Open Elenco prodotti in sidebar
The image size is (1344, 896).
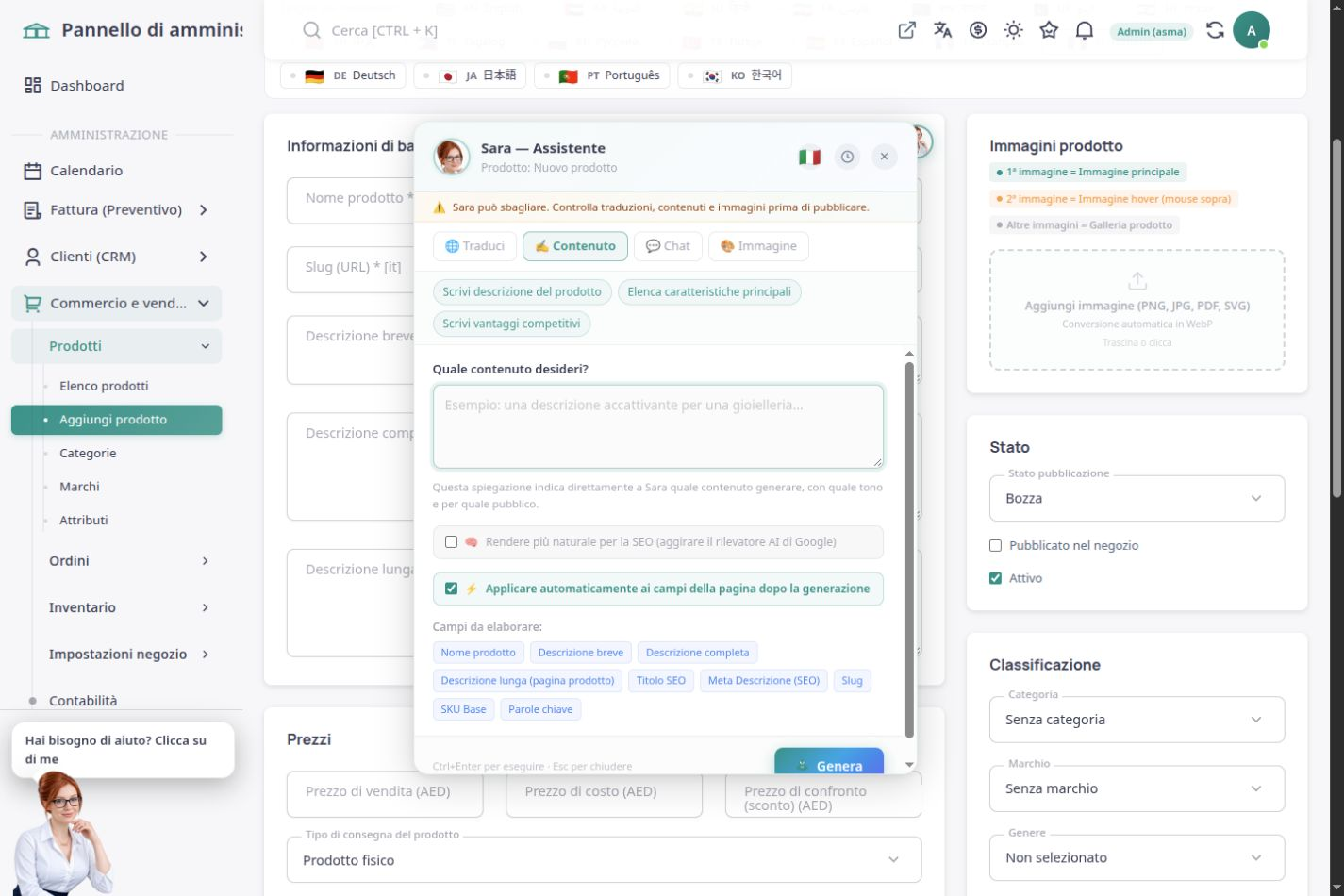pos(104,386)
